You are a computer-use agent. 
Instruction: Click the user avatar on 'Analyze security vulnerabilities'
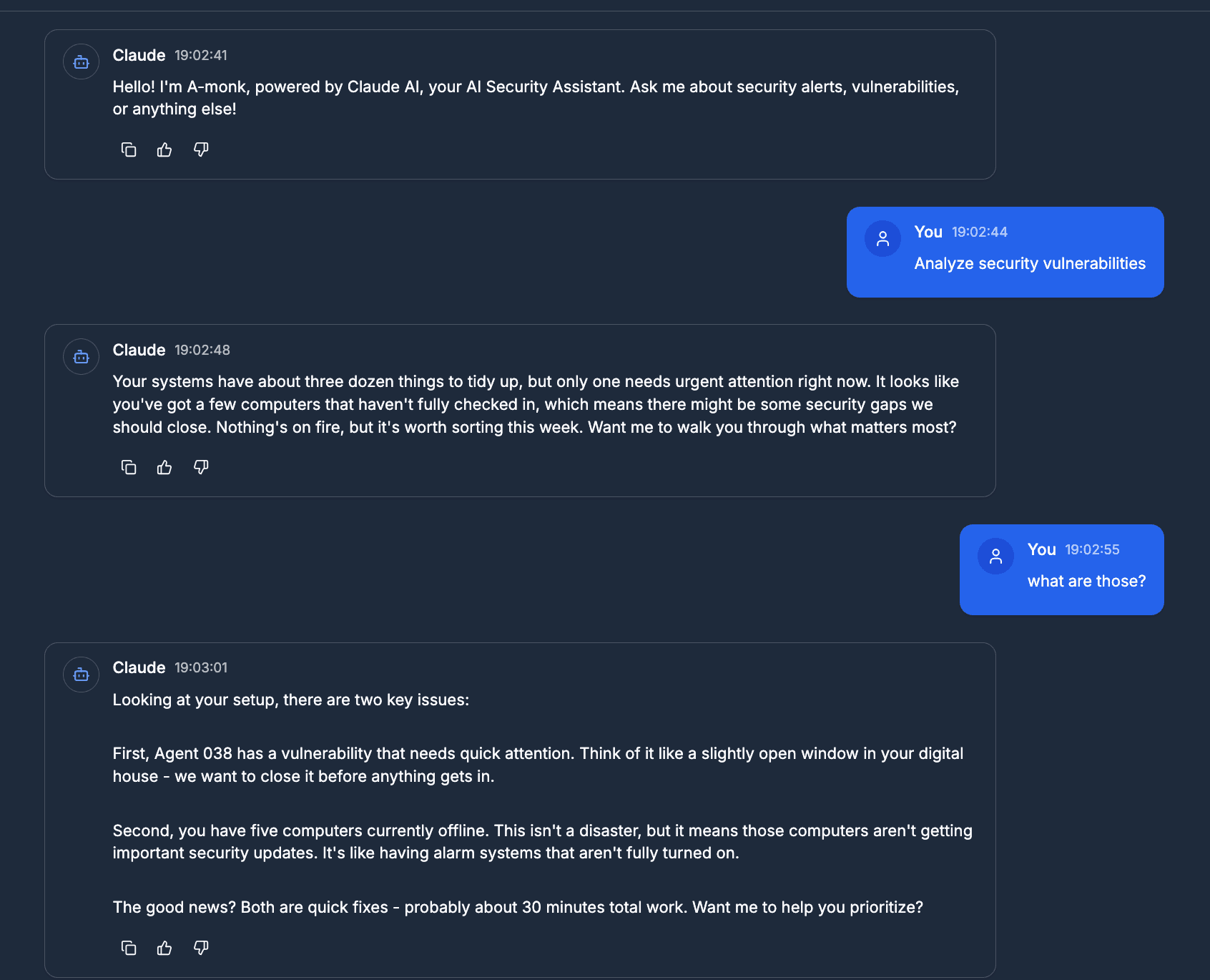(x=882, y=238)
